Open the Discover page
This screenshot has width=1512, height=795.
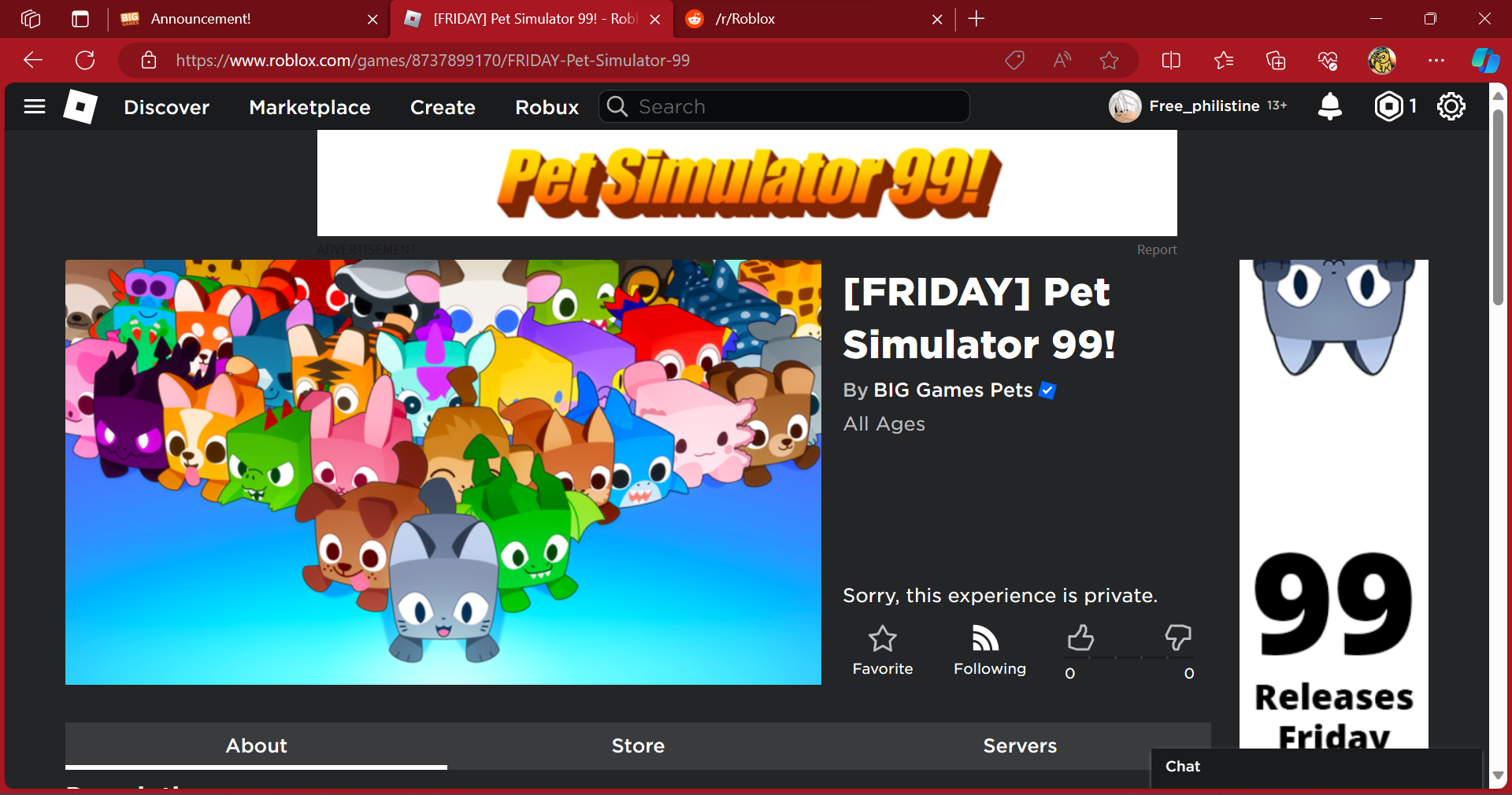[166, 107]
